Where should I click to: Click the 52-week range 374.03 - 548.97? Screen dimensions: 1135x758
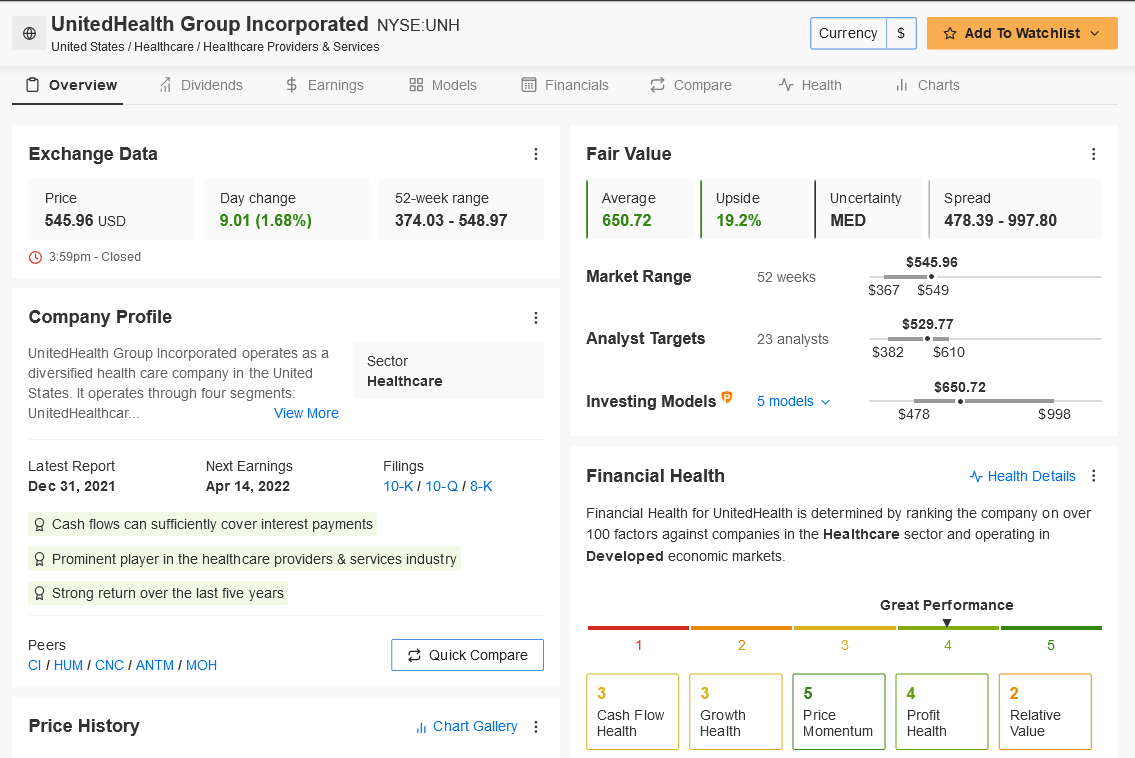coord(451,221)
